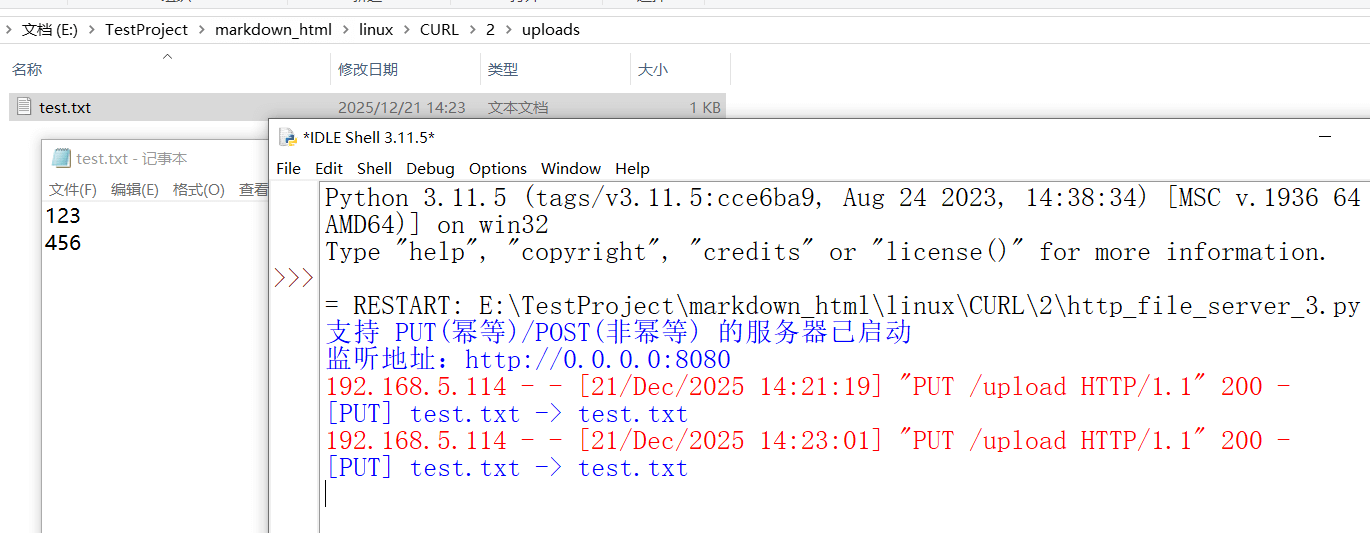Screen dimensions: 1370x533
Task: Expand chevron before 文档 (E:) in breadcrumb
Action: pos(9,29)
